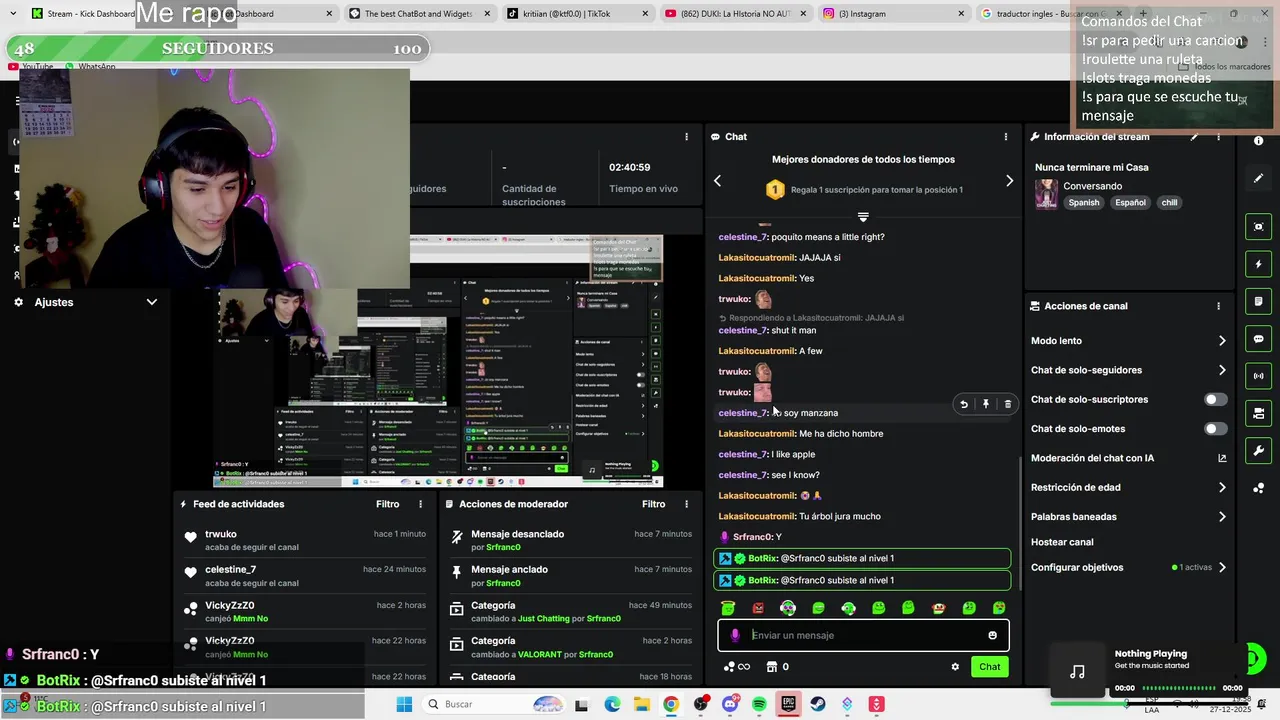Open Acciones de moderador three-dot menu
Screen dimensions: 1280x720
tap(686, 504)
